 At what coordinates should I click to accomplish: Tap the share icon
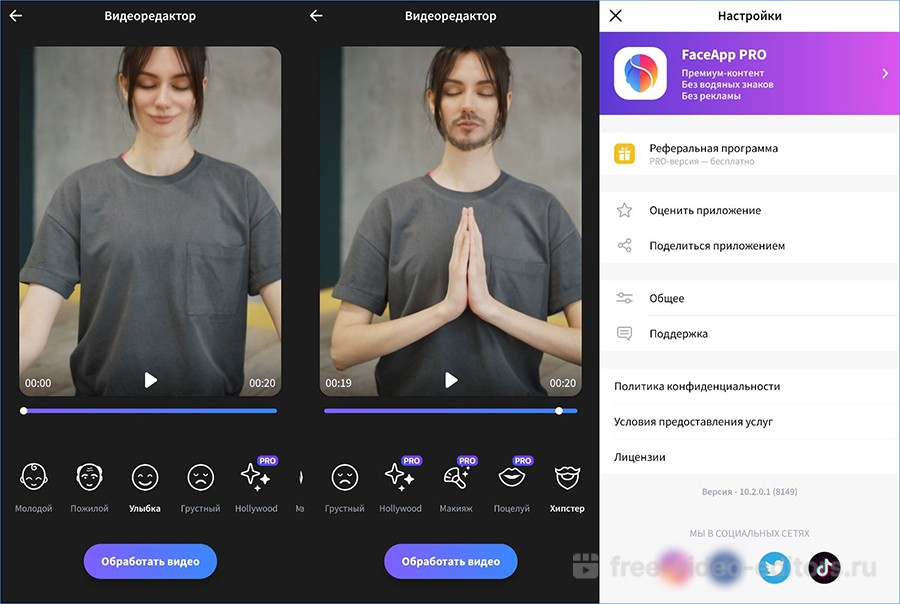coord(624,246)
